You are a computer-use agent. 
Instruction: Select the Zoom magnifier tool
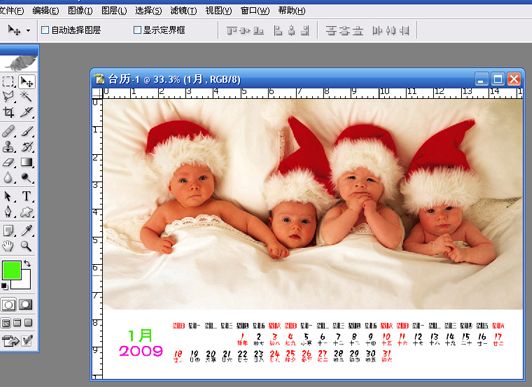(x=26, y=246)
